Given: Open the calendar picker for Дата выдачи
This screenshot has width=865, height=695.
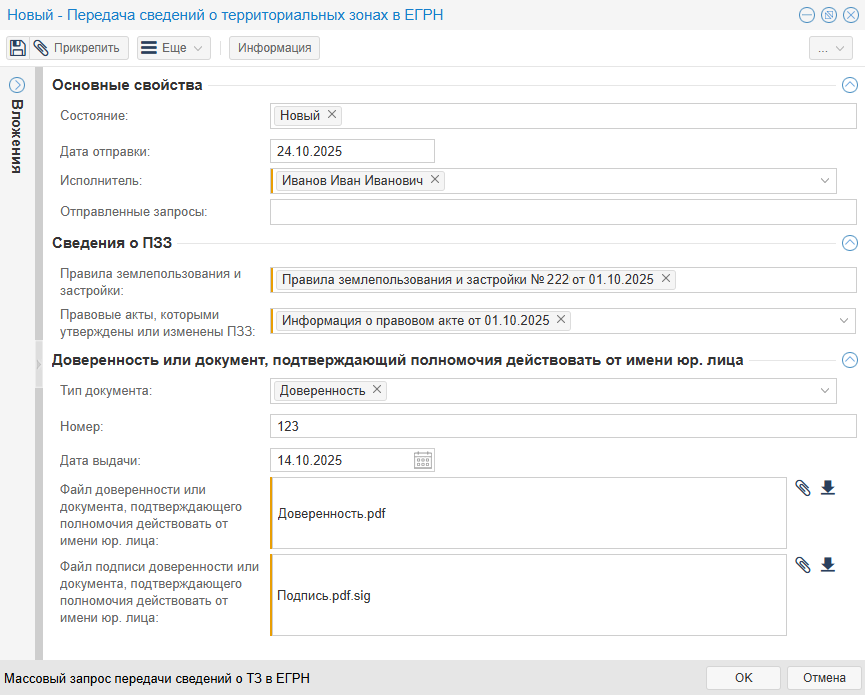Looking at the screenshot, I should click(x=423, y=460).
